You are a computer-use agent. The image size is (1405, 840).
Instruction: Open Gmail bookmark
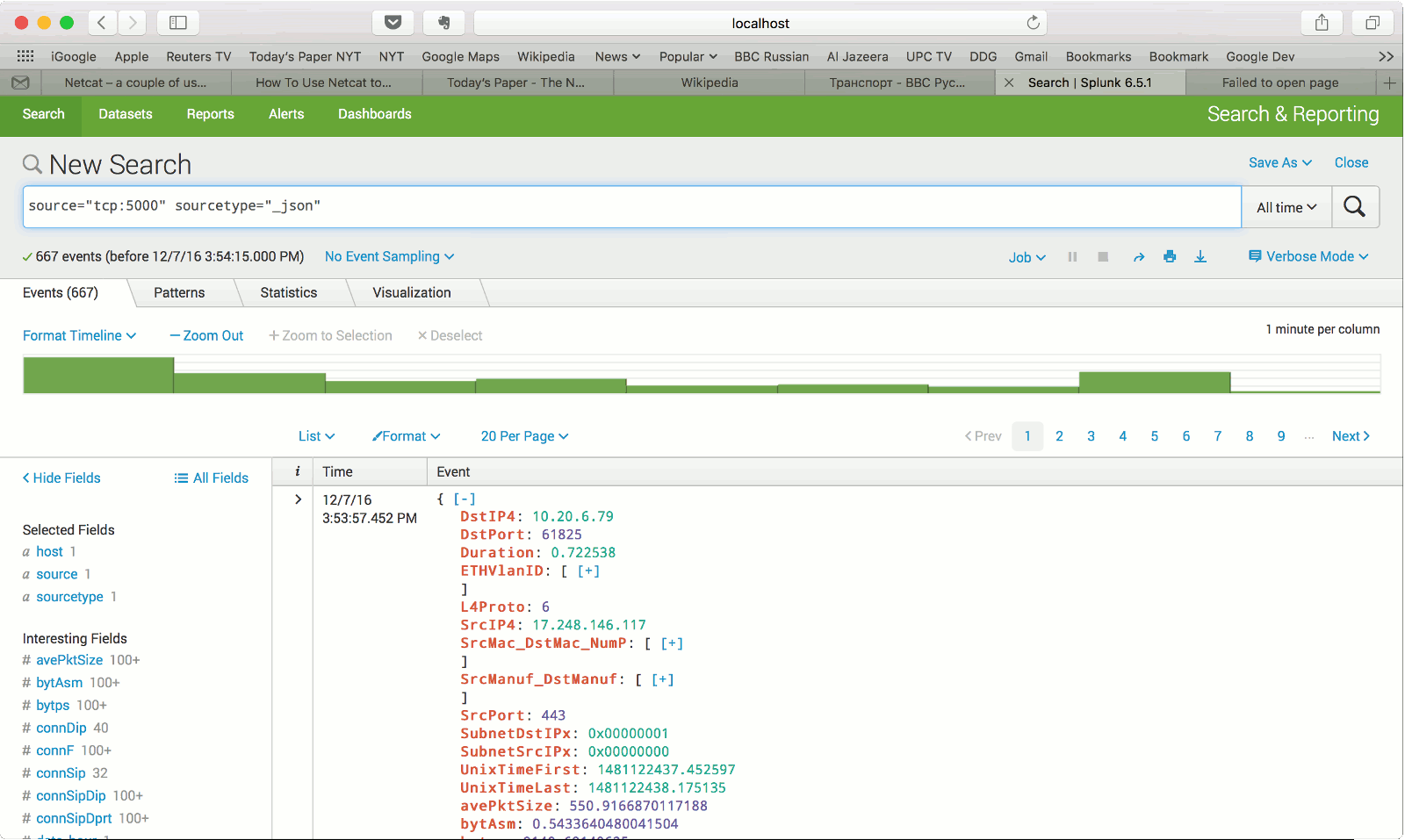pos(1031,56)
